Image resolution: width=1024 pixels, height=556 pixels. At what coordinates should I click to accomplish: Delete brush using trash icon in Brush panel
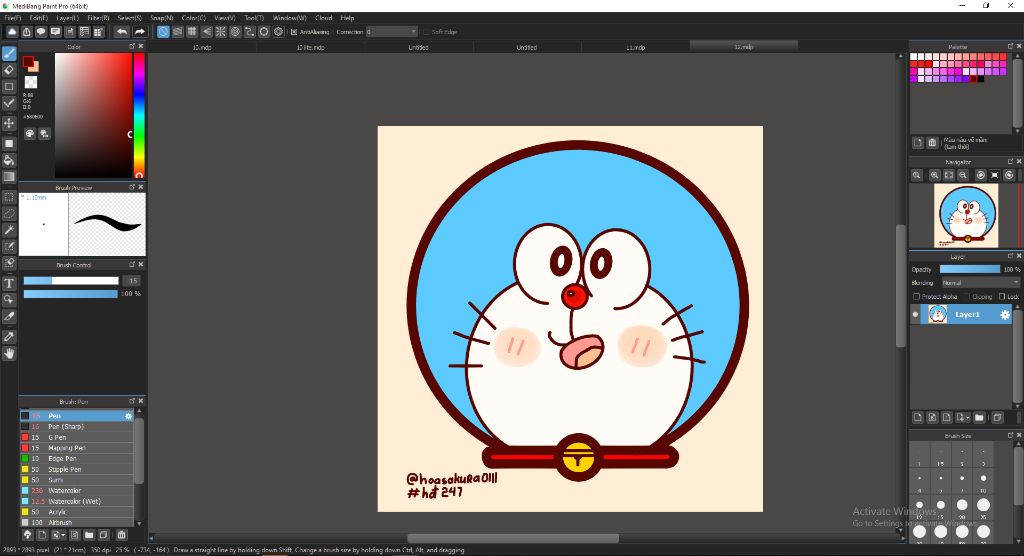[121, 535]
